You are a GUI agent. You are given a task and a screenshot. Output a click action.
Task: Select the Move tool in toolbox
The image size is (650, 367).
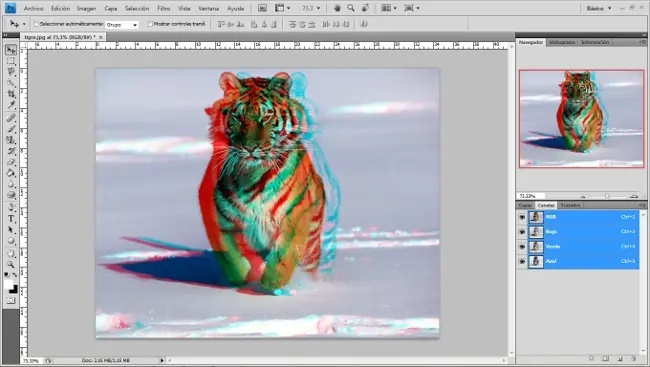[x=11, y=50]
